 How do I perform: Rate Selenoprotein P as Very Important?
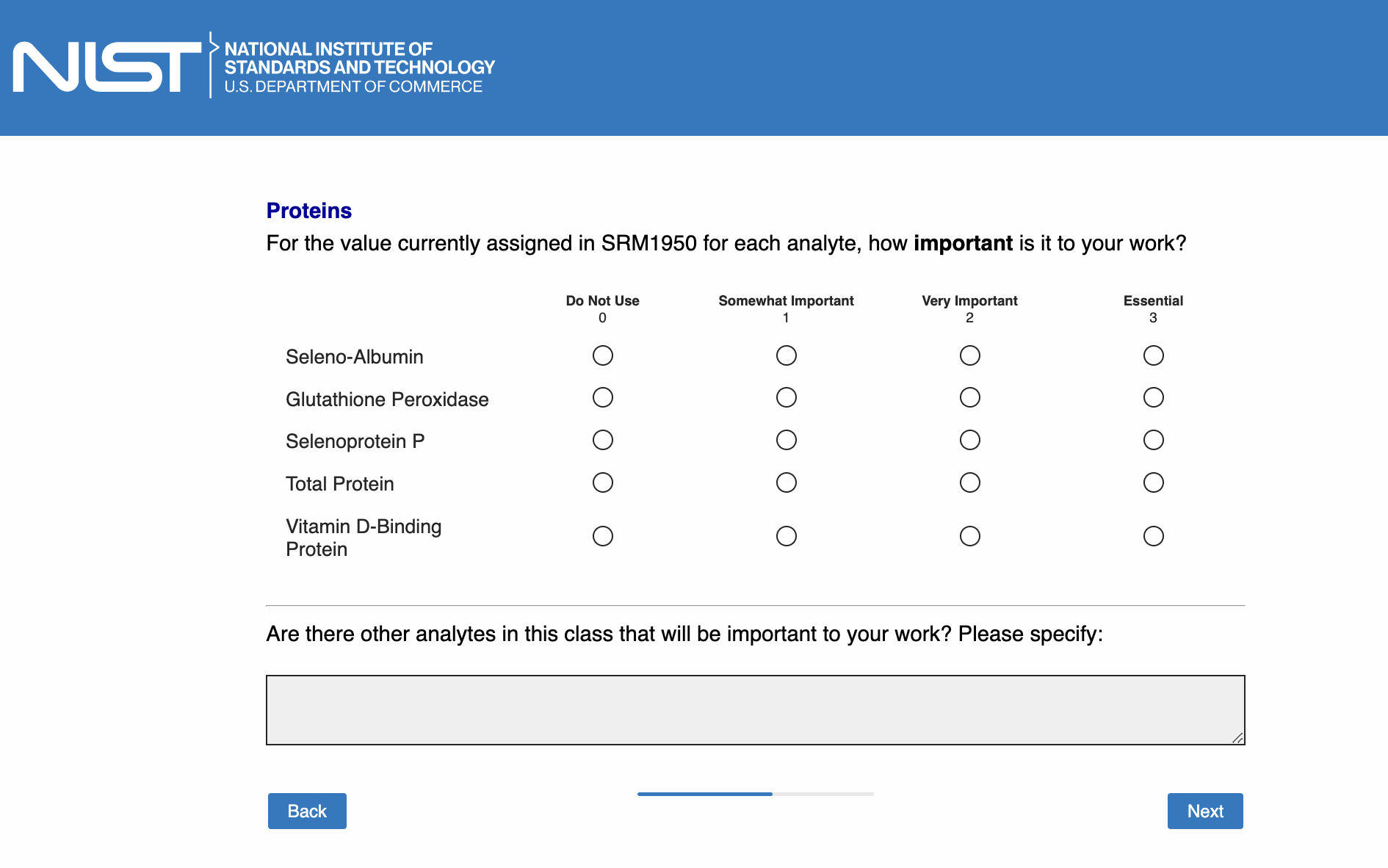pyautogui.click(x=969, y=440)
